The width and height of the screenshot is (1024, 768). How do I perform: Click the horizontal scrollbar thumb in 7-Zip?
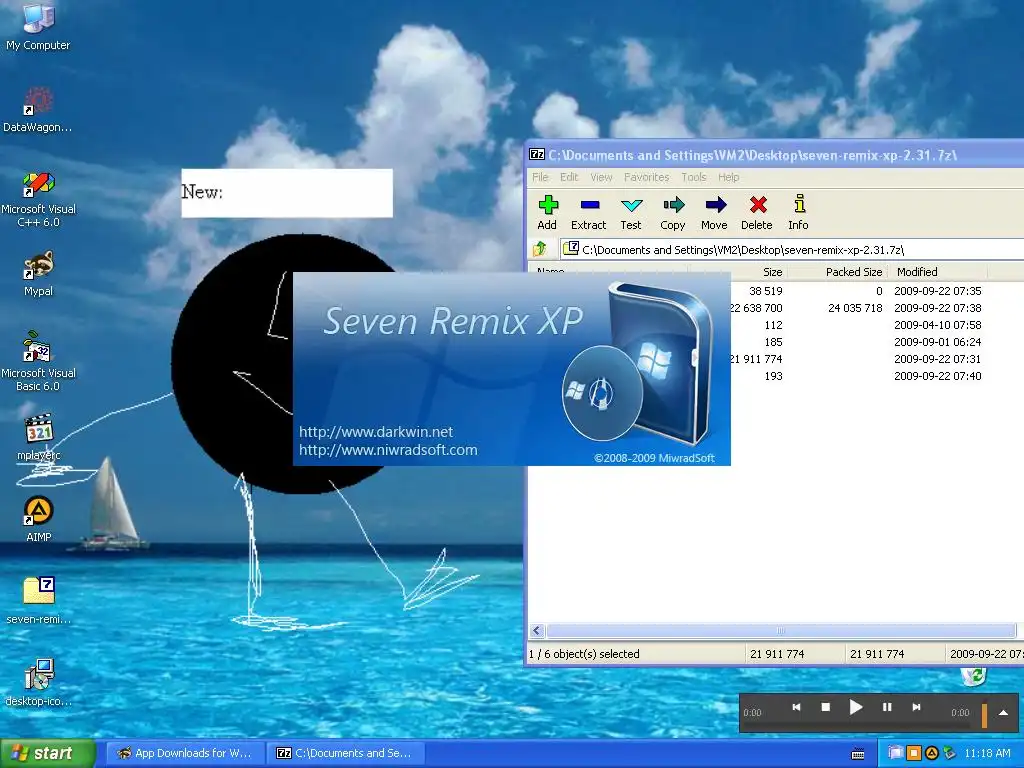(780, 630)
